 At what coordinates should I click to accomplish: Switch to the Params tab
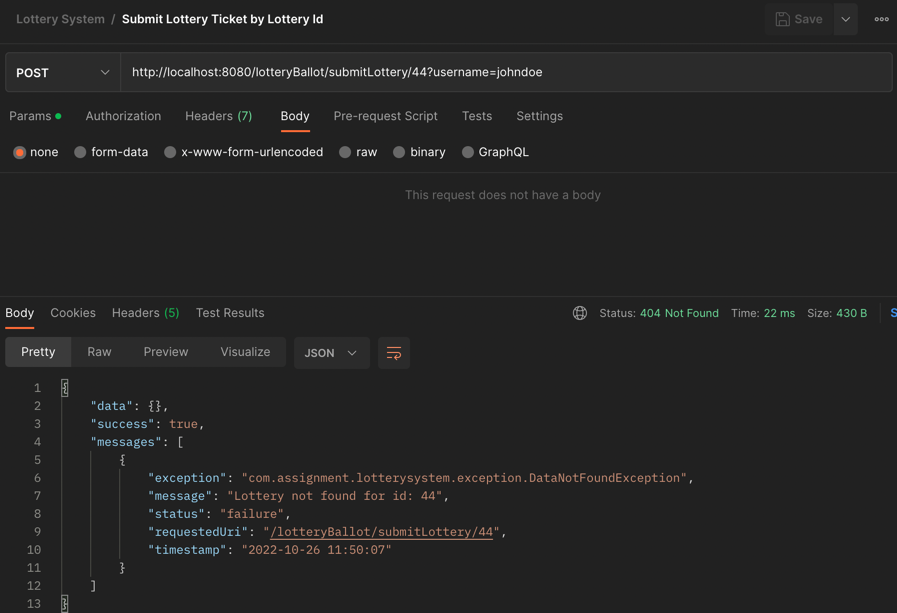click(x=35, y=116)
